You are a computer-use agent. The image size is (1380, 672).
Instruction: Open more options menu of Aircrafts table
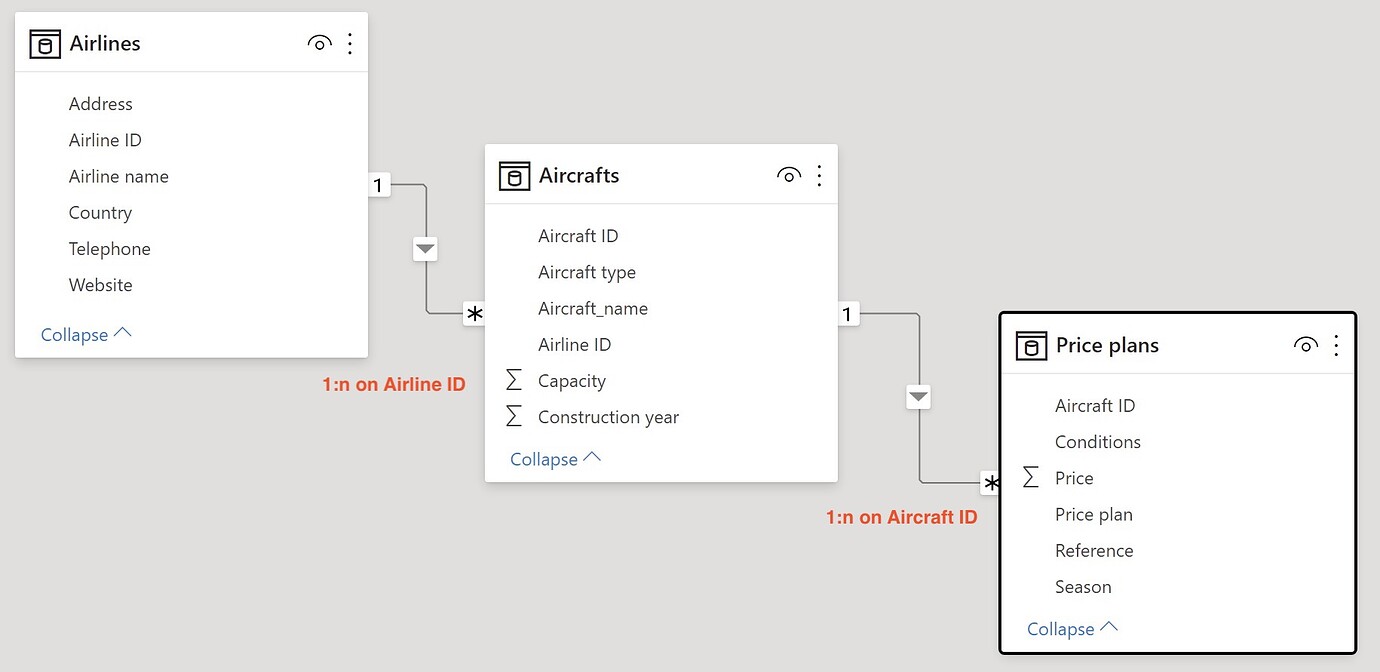(x=819, y=175)
